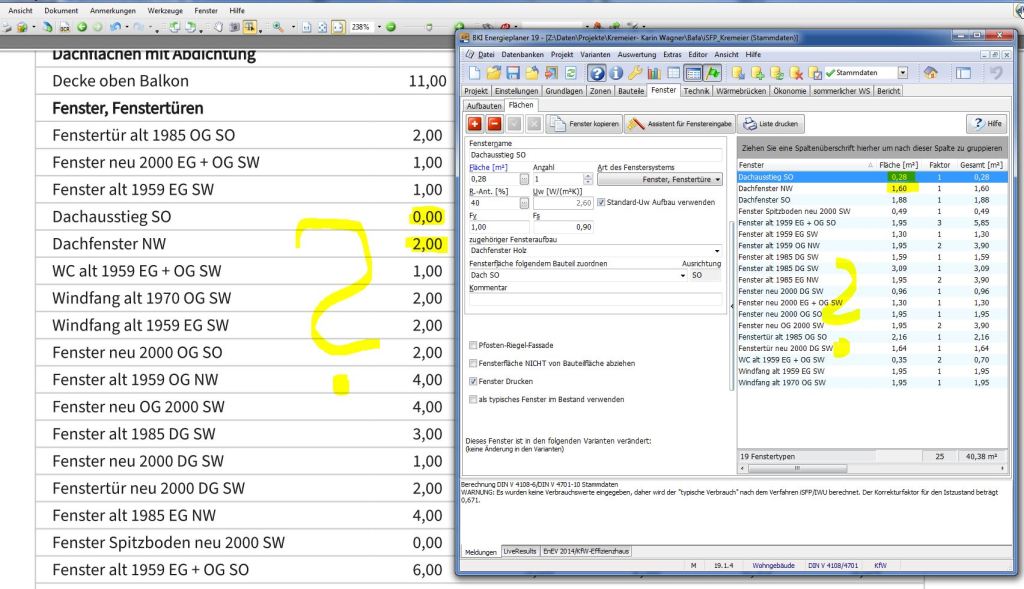Enable the Pfosten-Riegel-Fassade checkbox
This screenshot has height=589, width=1024.
pos(473,345)
